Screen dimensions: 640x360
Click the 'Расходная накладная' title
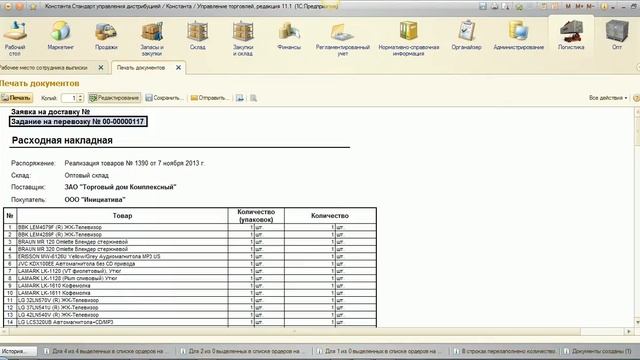(x=62, y=140)
